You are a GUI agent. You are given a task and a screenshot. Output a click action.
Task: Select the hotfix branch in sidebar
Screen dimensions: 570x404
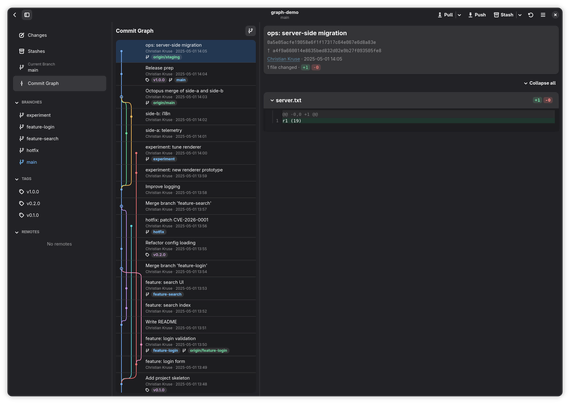tap(60, 150)
